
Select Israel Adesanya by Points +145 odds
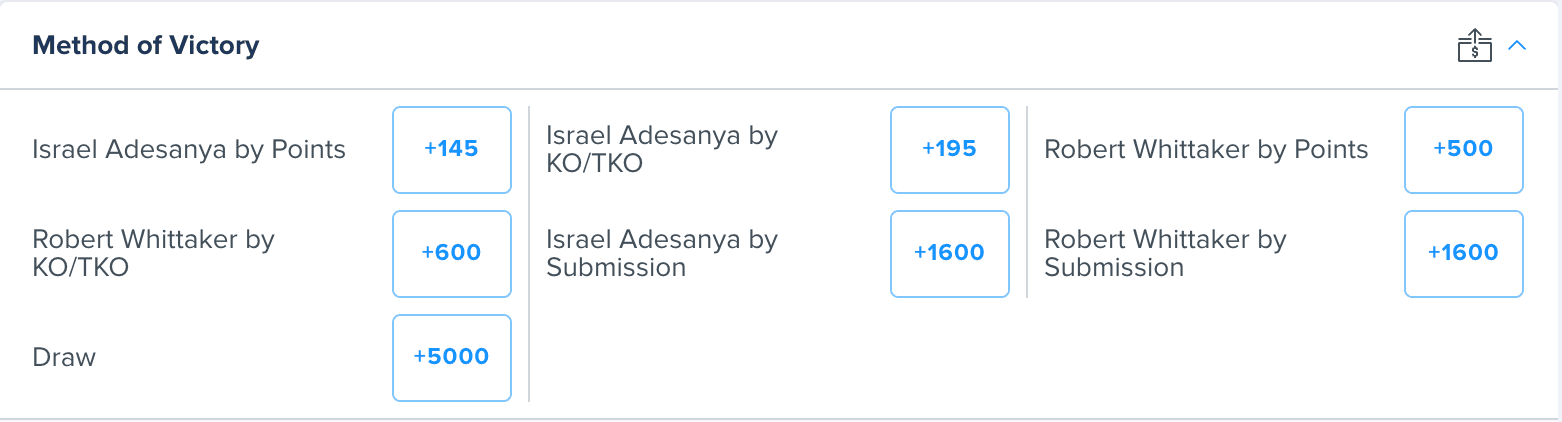tap(452, 150)
